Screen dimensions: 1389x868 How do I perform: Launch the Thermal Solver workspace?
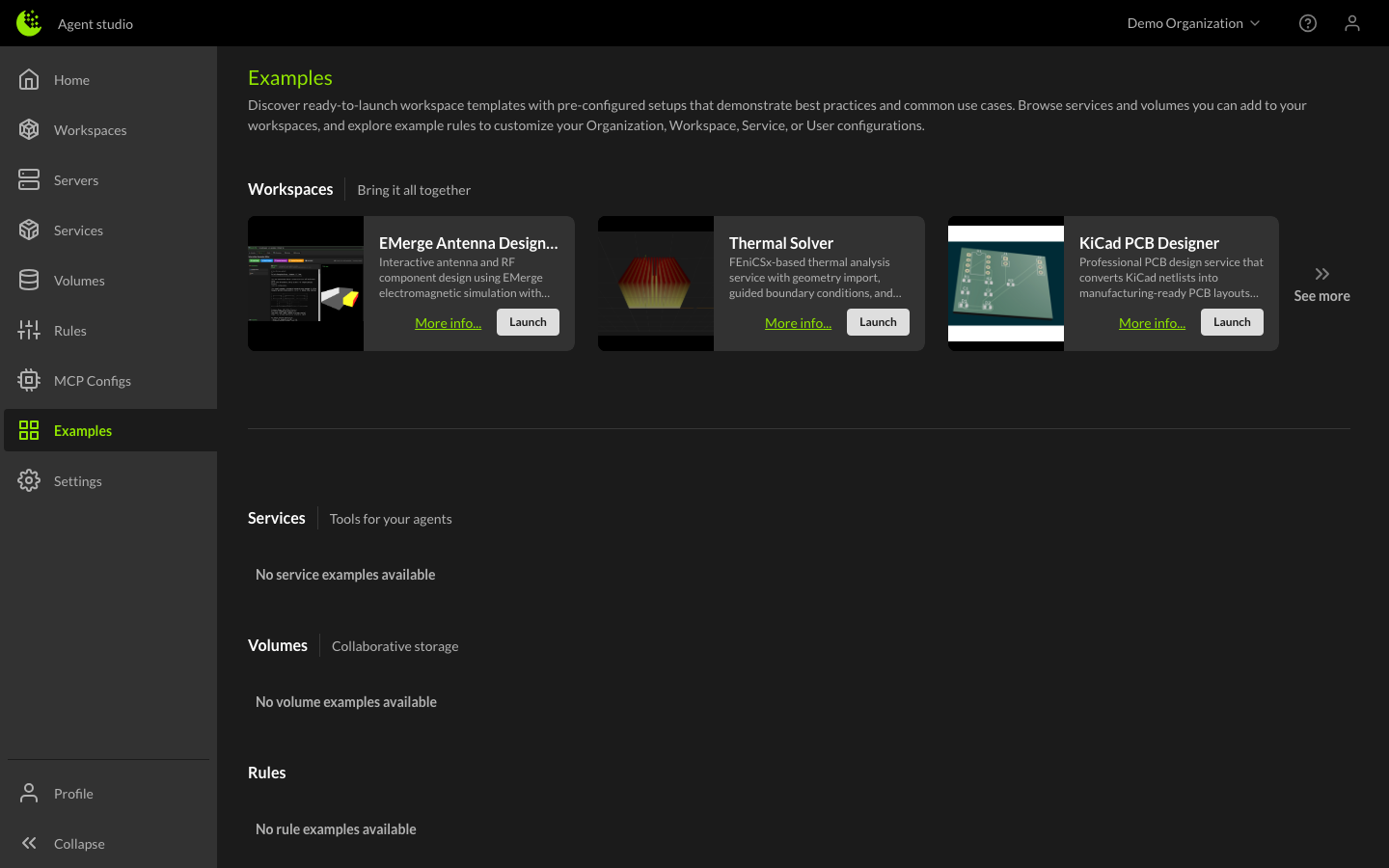point(877,322)
